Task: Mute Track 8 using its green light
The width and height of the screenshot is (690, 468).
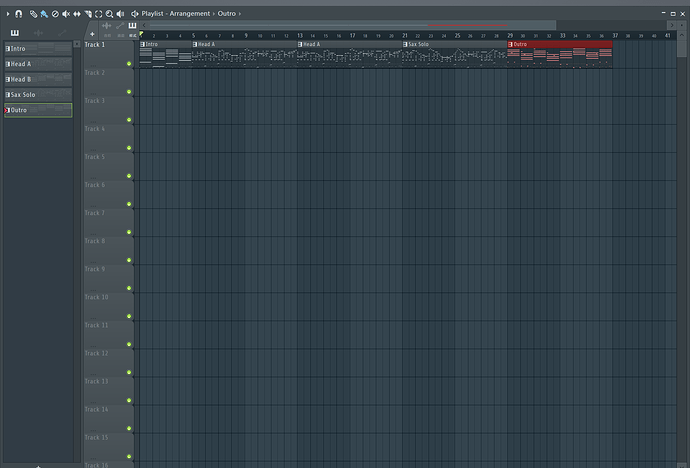Action: tap(129, 260)
